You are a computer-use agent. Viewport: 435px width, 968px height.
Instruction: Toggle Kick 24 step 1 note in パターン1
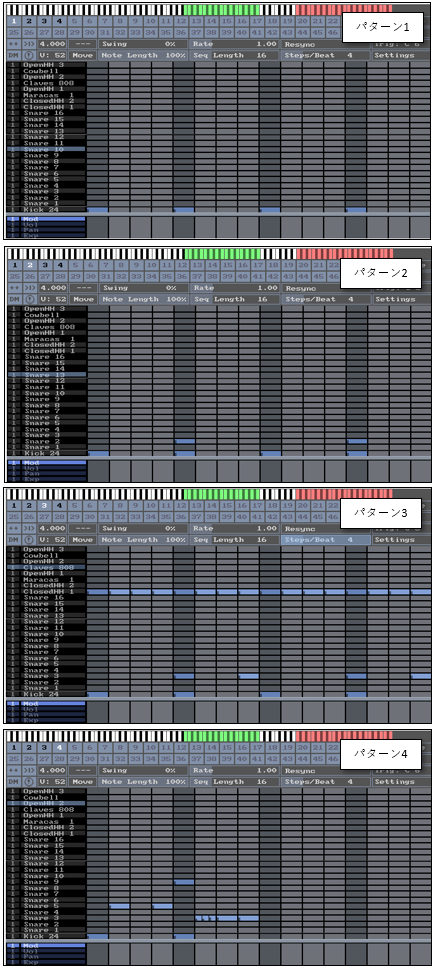tap(97, 210)
